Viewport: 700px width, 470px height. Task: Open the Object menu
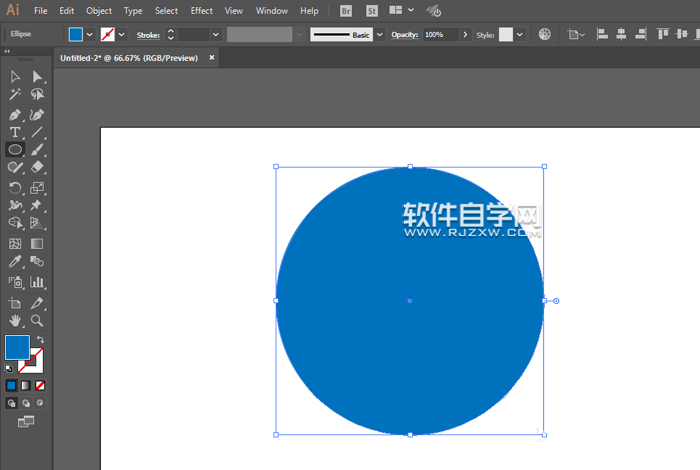click(99, 10)
